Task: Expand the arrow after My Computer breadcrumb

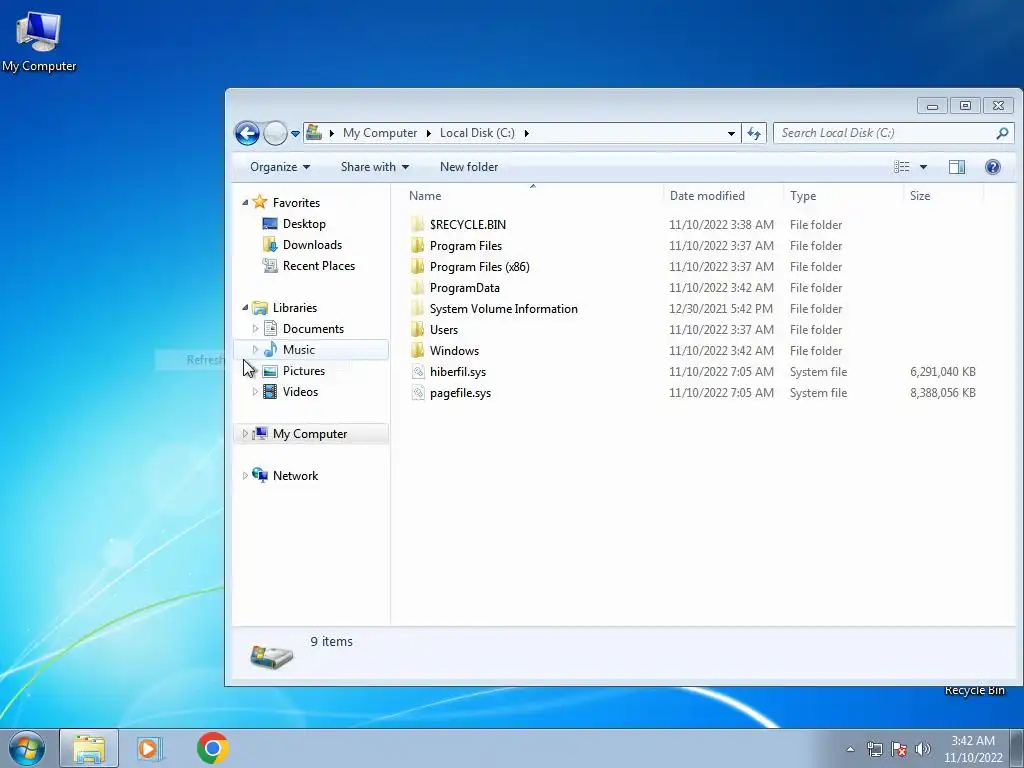Action: tap(428, 133)
